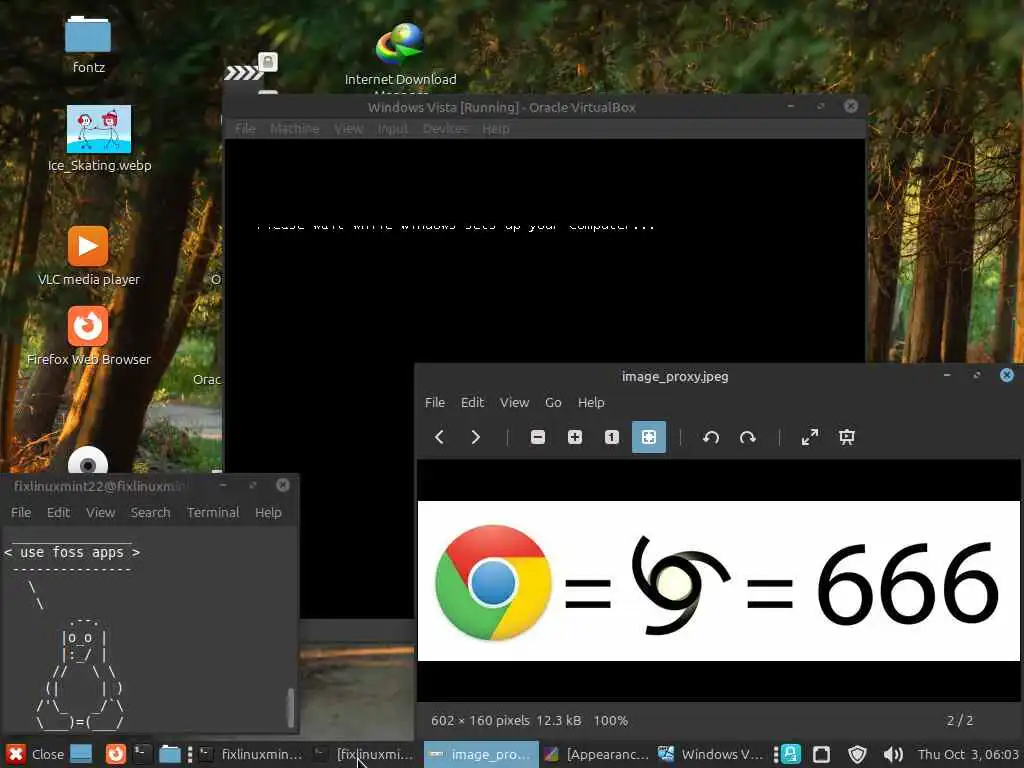Open View menu in VirtualBox window

click(349, 129)
